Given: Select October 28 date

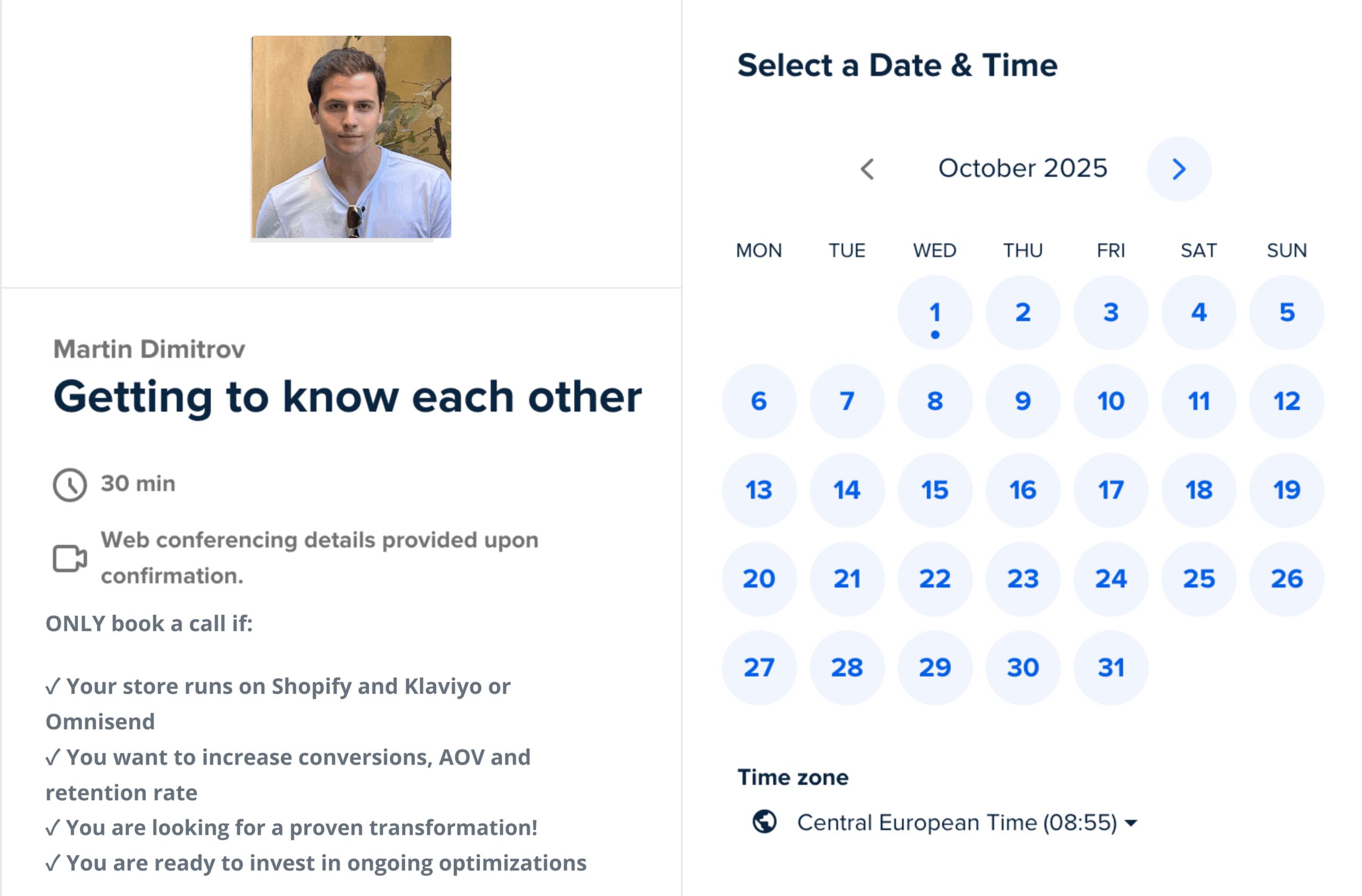Looking at the screenshot, I should click(x=847, y=667).
